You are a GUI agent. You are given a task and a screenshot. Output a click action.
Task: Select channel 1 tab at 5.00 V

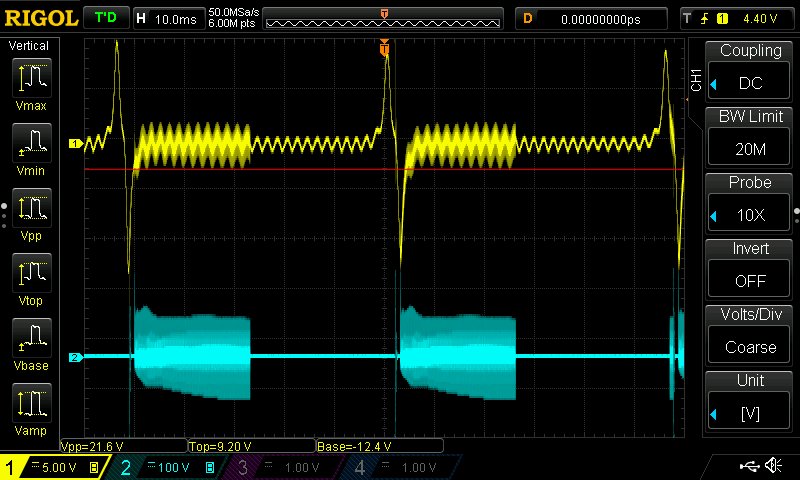click(57, 467)
